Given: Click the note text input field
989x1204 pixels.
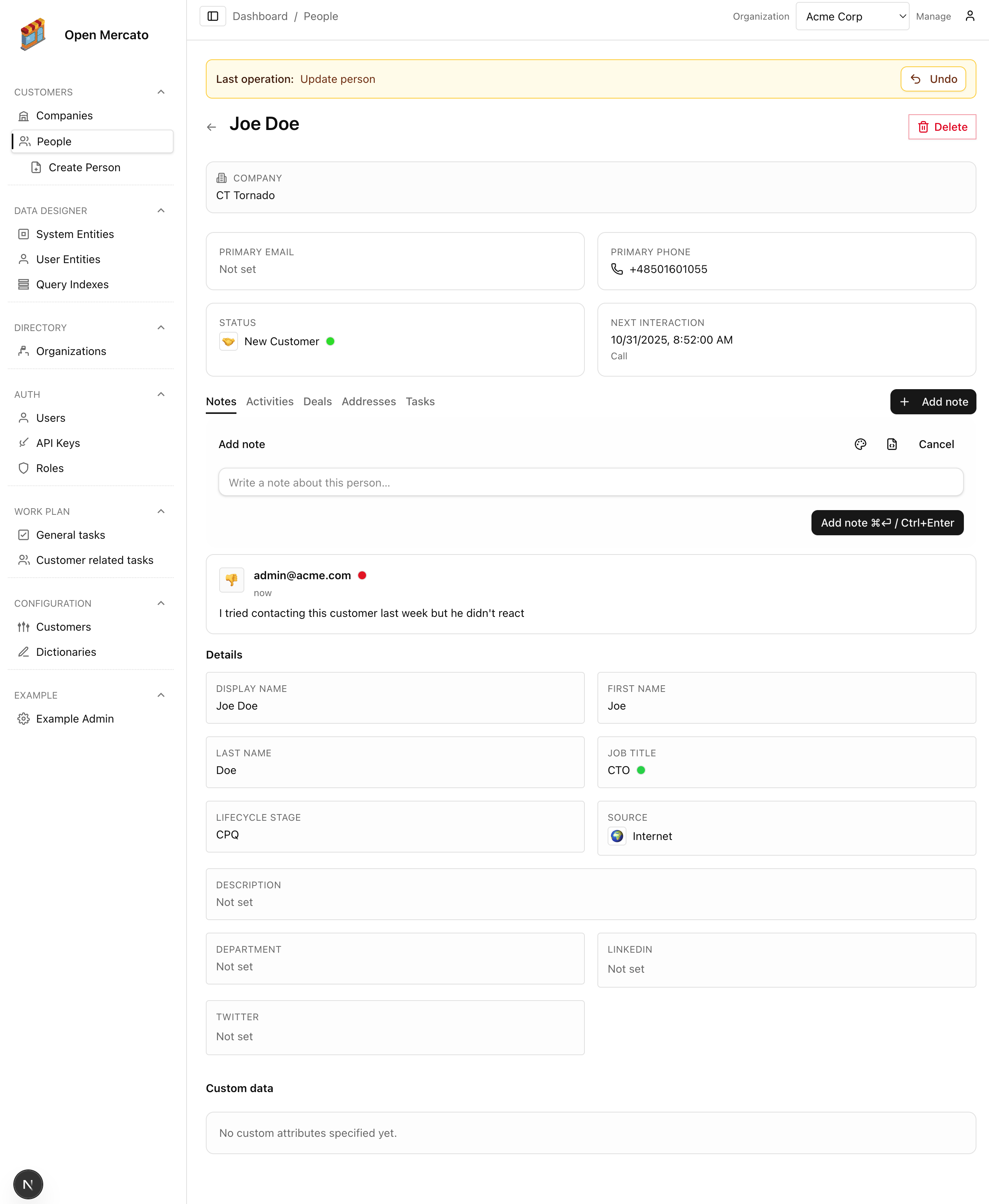Looking at the screenshot, I should tap(590, 482).
